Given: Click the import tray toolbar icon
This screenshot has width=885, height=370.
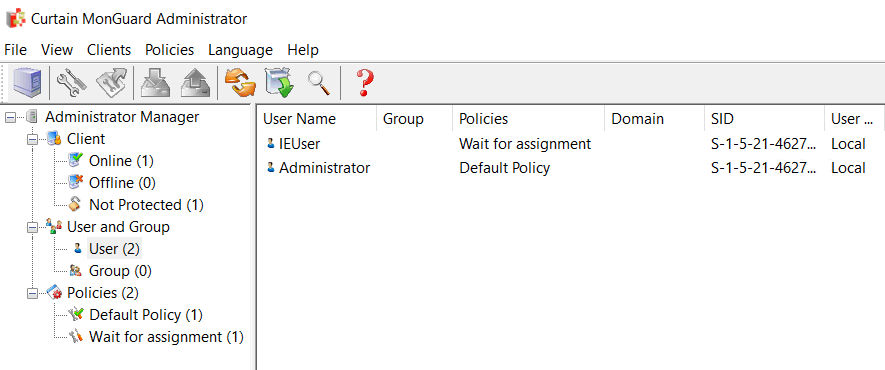Looking at the screenshot, I should pos(154,83).
